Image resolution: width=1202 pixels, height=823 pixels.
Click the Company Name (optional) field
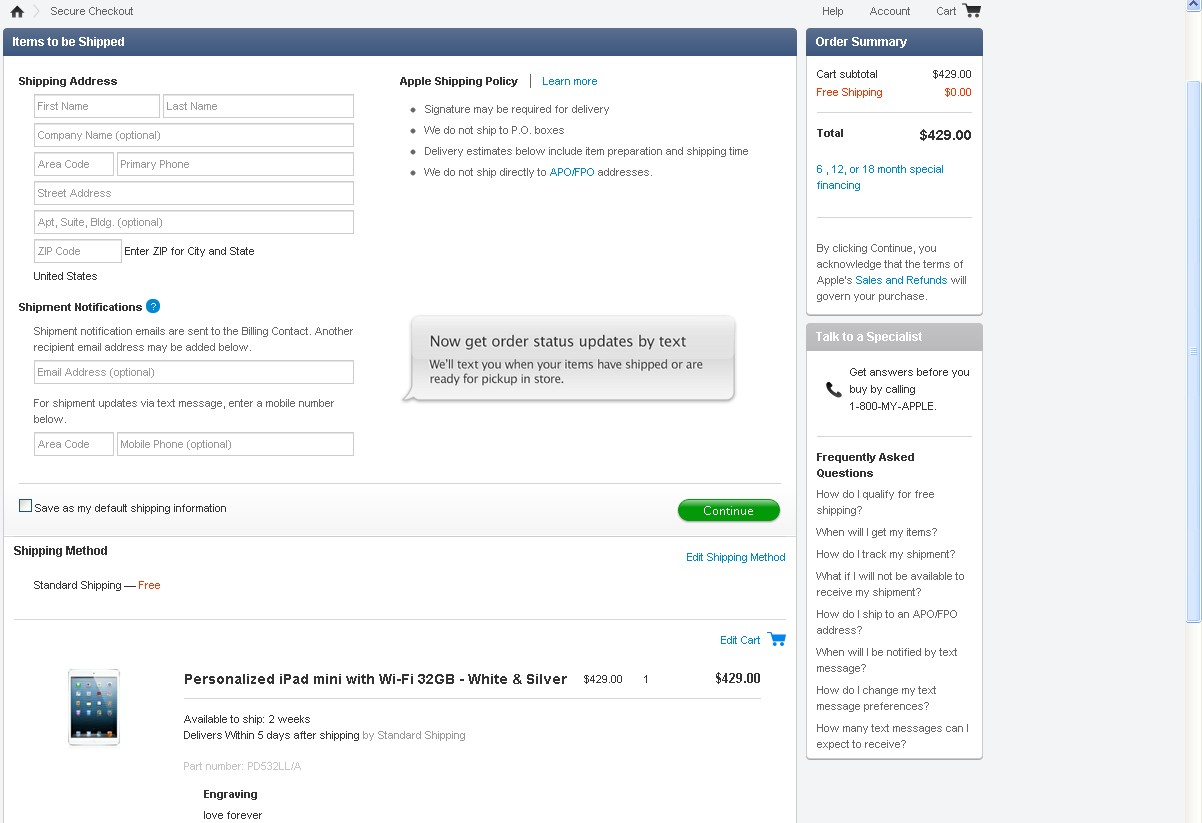tap(194, 135)
